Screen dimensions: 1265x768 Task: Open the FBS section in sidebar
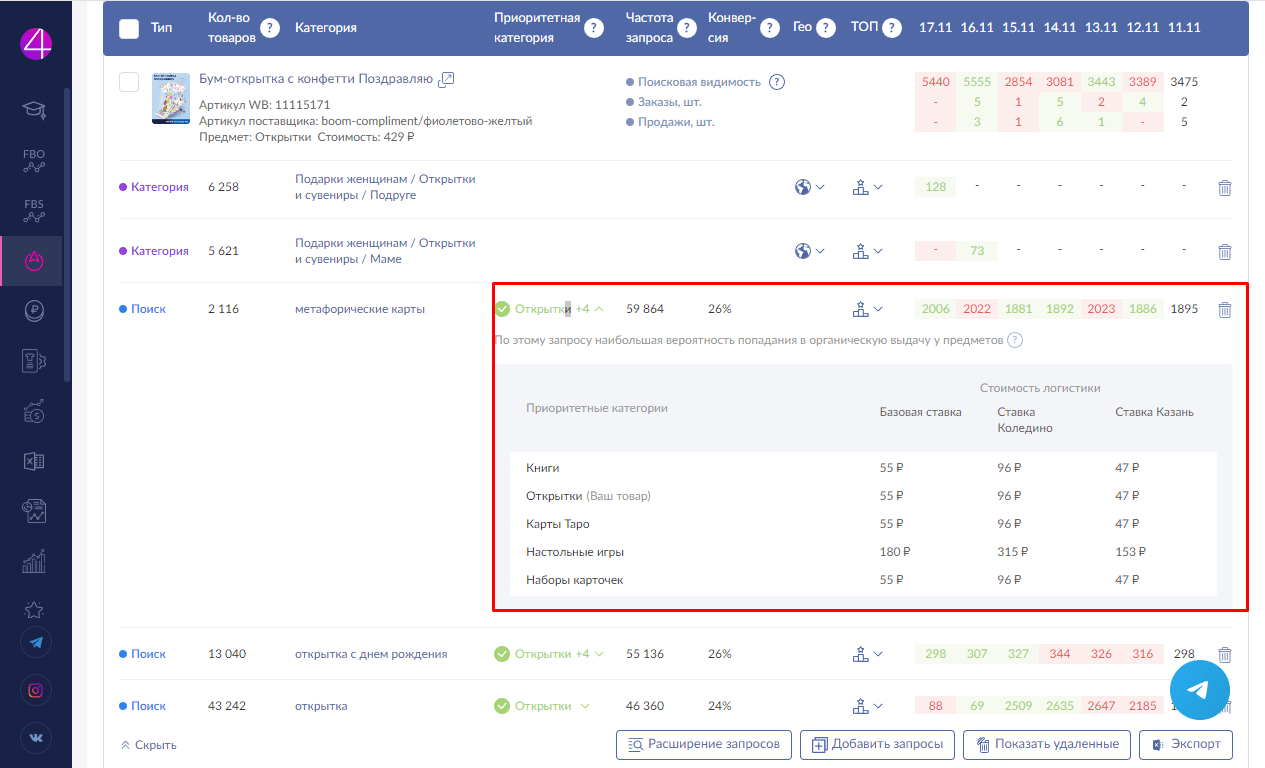click(x=34, y=210)
